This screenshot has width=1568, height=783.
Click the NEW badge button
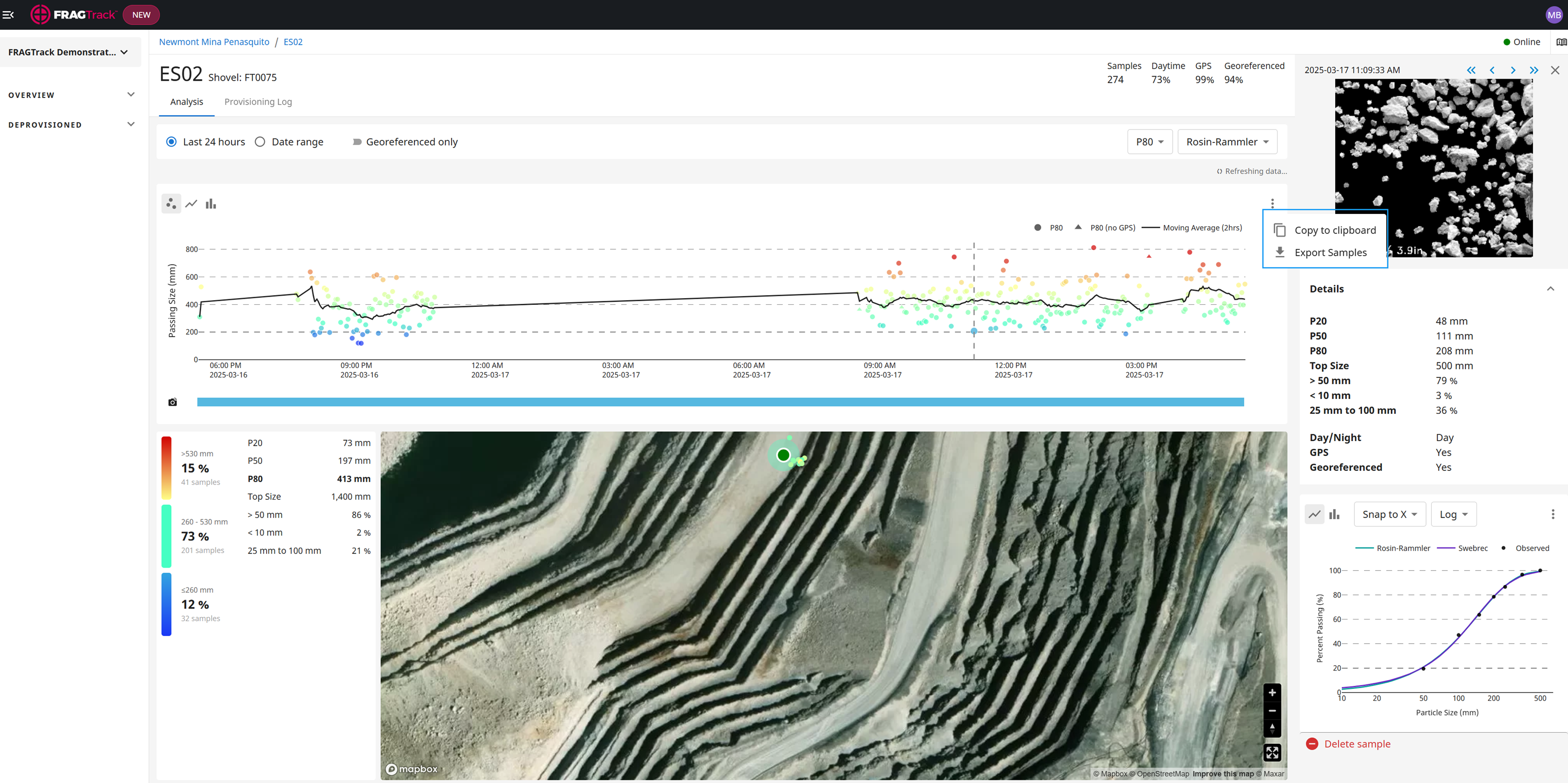pos(141,14)
